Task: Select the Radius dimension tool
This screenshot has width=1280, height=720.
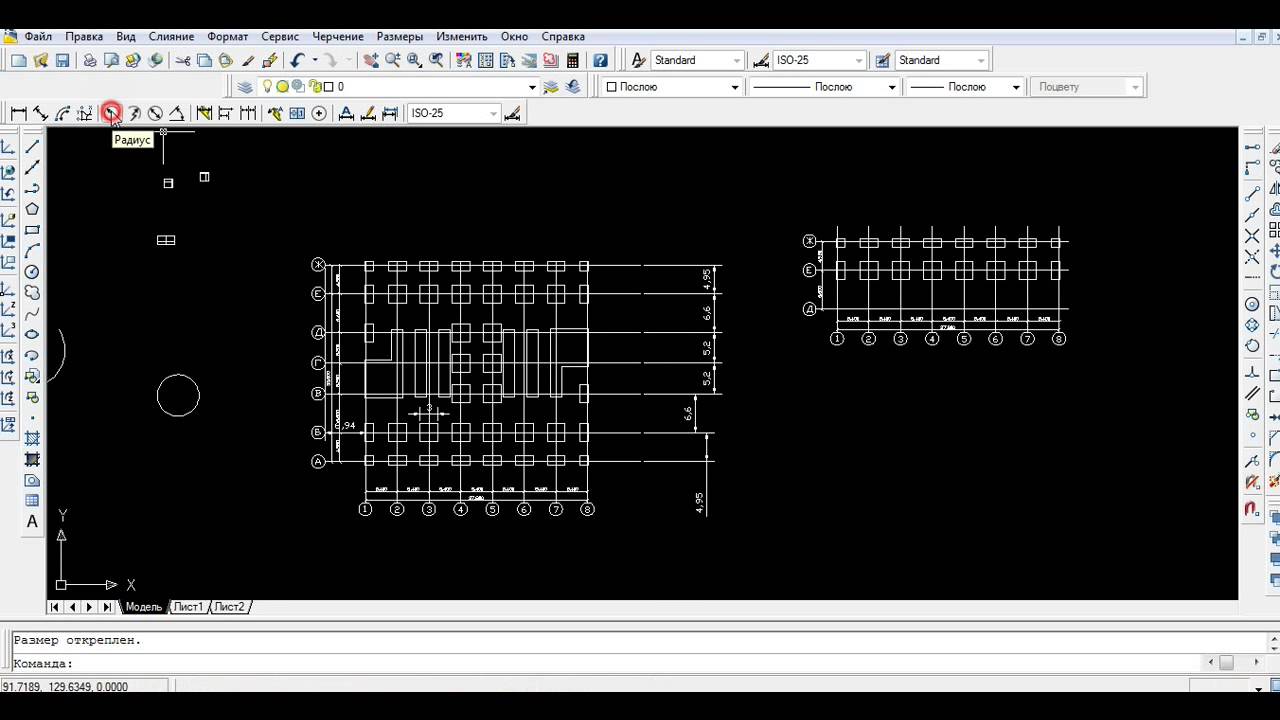Action: click(110, 113)
